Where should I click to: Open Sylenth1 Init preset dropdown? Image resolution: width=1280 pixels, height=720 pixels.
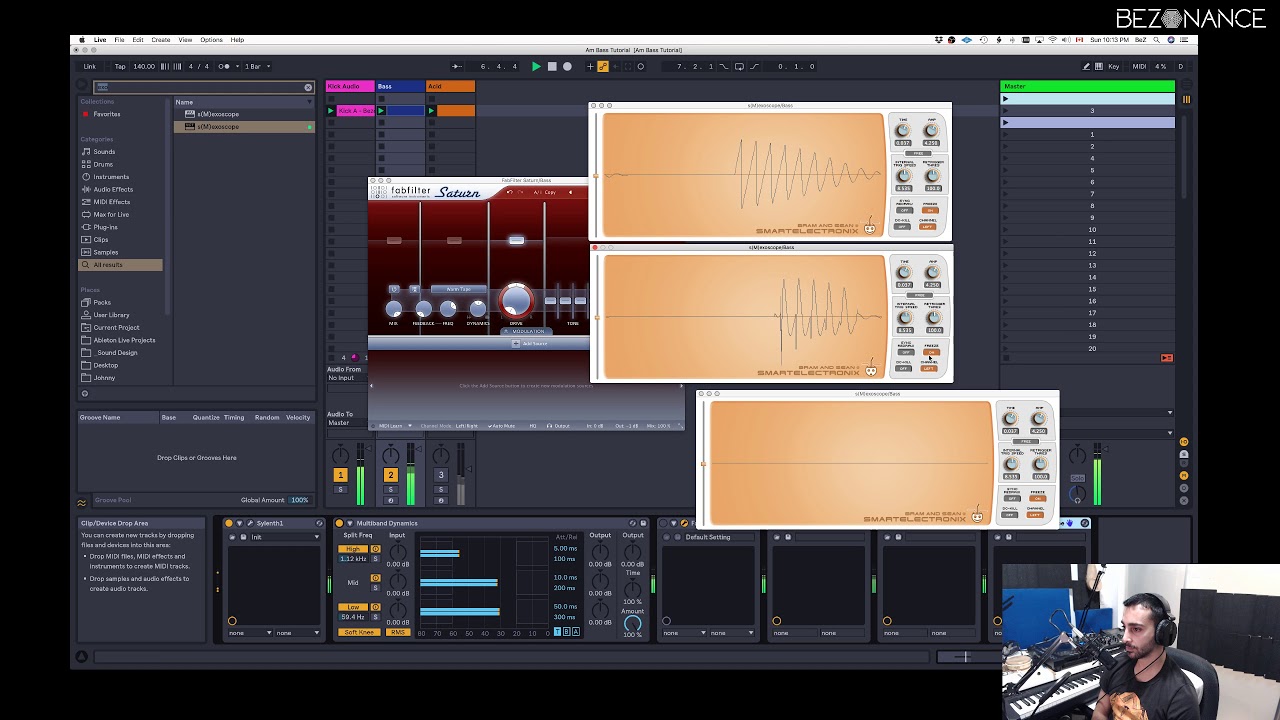tap(285, 537)
